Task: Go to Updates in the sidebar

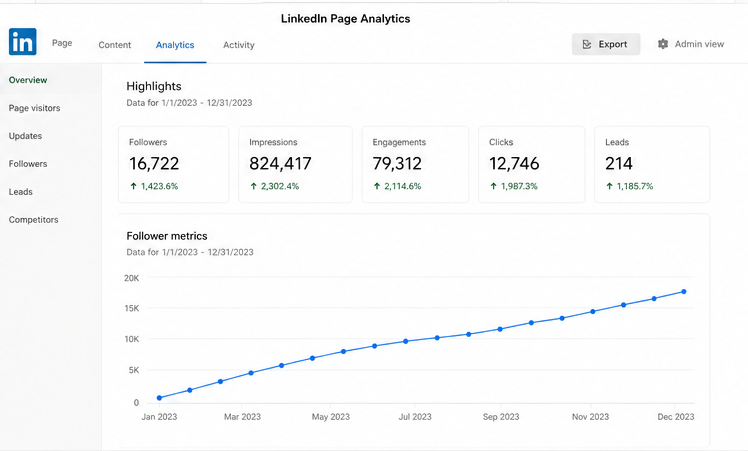Action: [25, 136]
